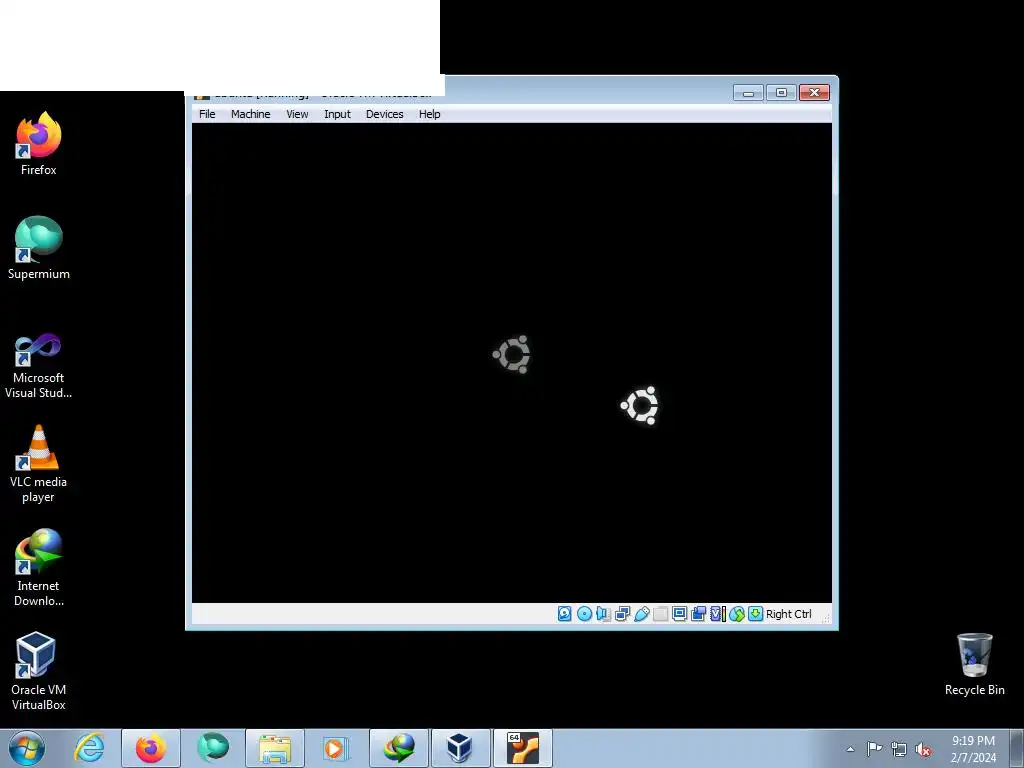Screen dimensions: 1024x768
Task: Click the recording status icon
Action: click(x=698, y=614)
